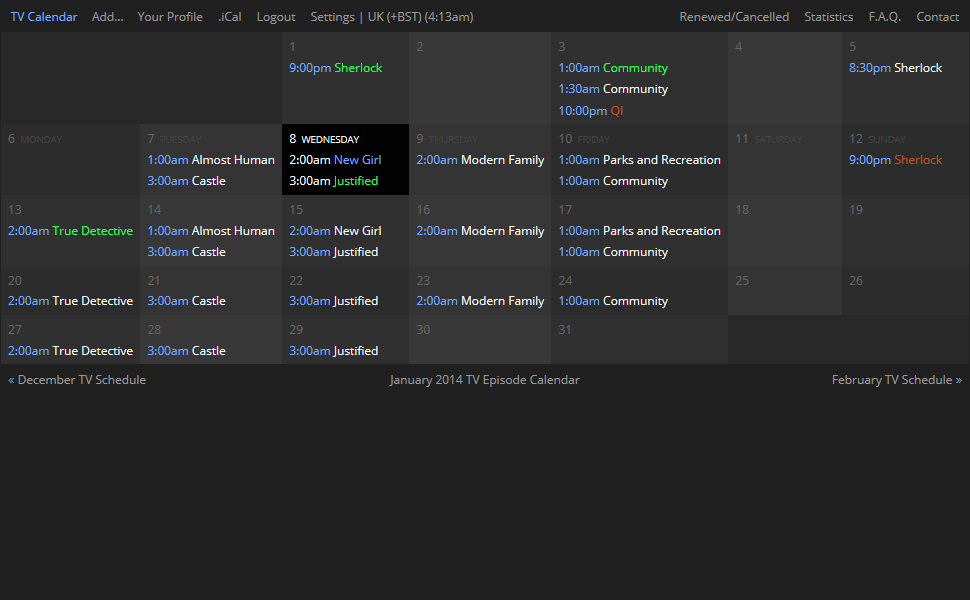This screenshot has width=970, height=600.
Task: Open the F.A.Q. page
Action: 884,17
